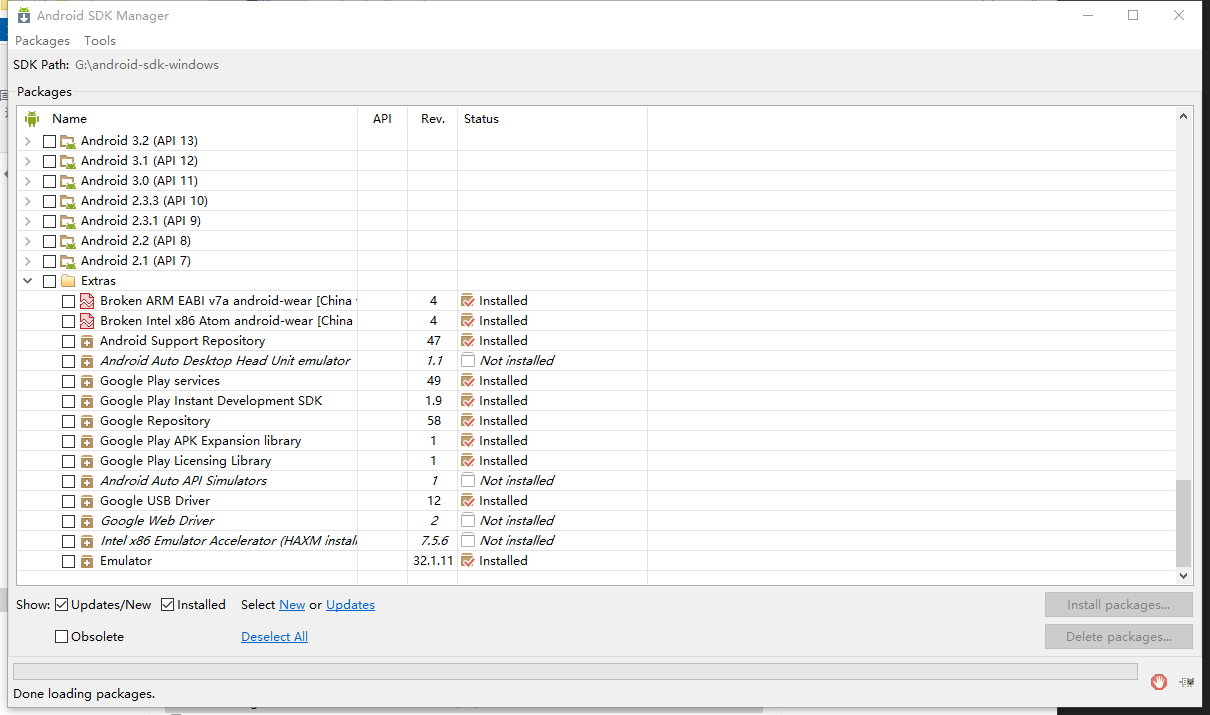Click not installed status icon for Google Web Driver
1210x715 pixels.
click(468, 521)
